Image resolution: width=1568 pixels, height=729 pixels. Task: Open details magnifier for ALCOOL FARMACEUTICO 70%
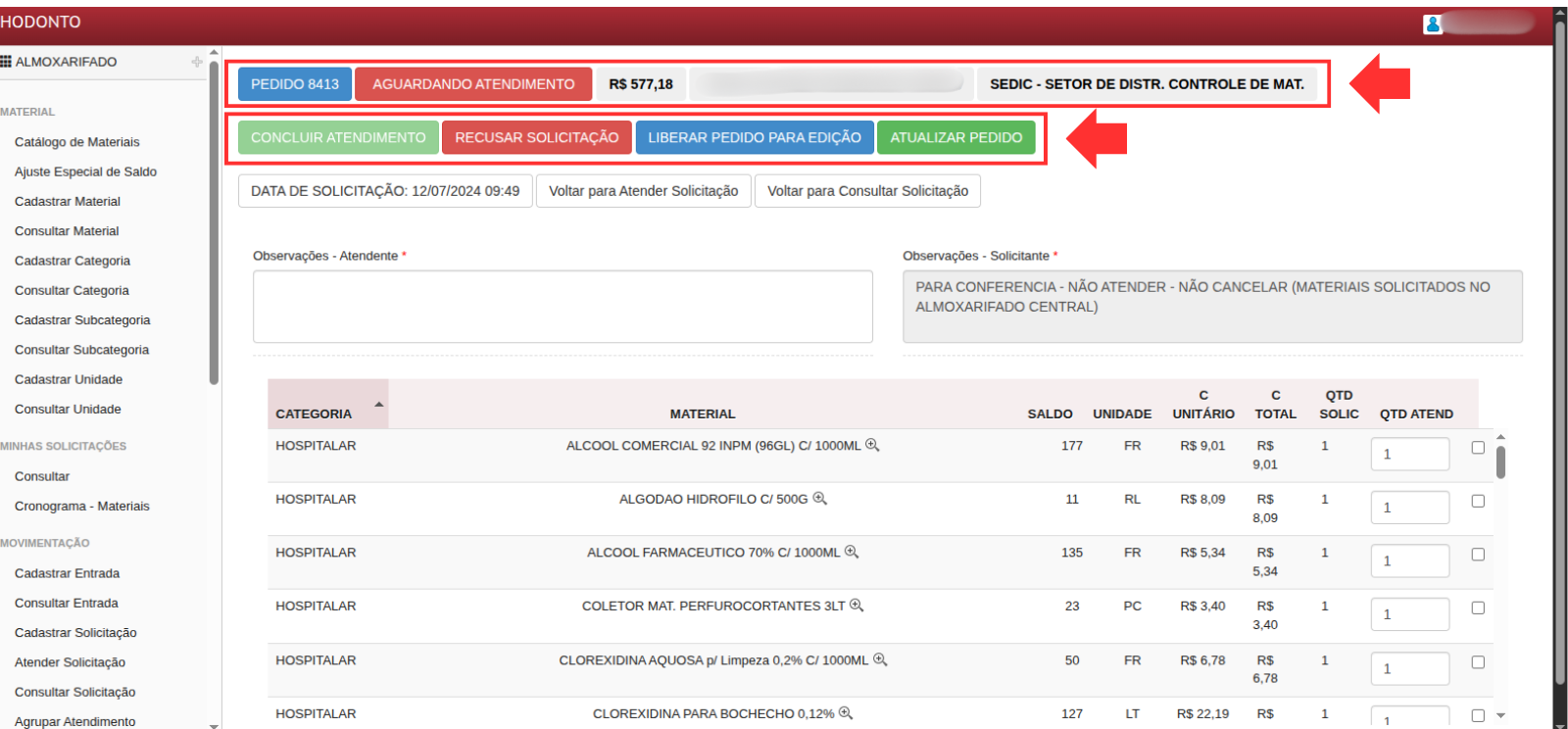pos(852,552)
